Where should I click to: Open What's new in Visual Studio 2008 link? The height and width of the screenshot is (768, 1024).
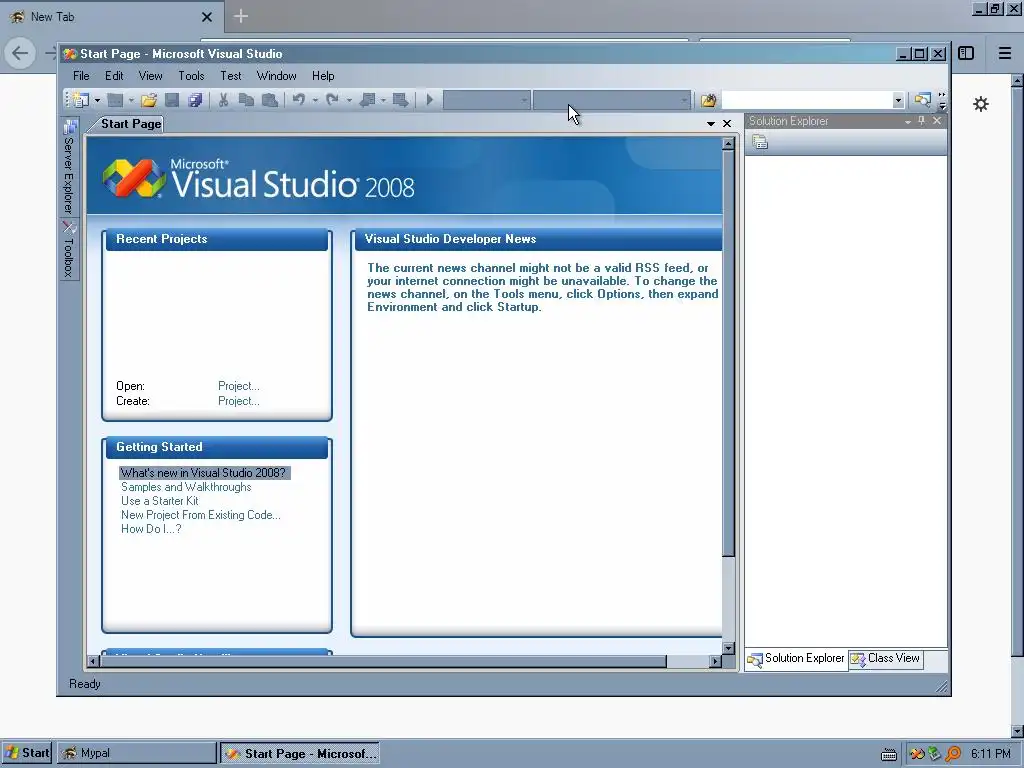[203, 473]
